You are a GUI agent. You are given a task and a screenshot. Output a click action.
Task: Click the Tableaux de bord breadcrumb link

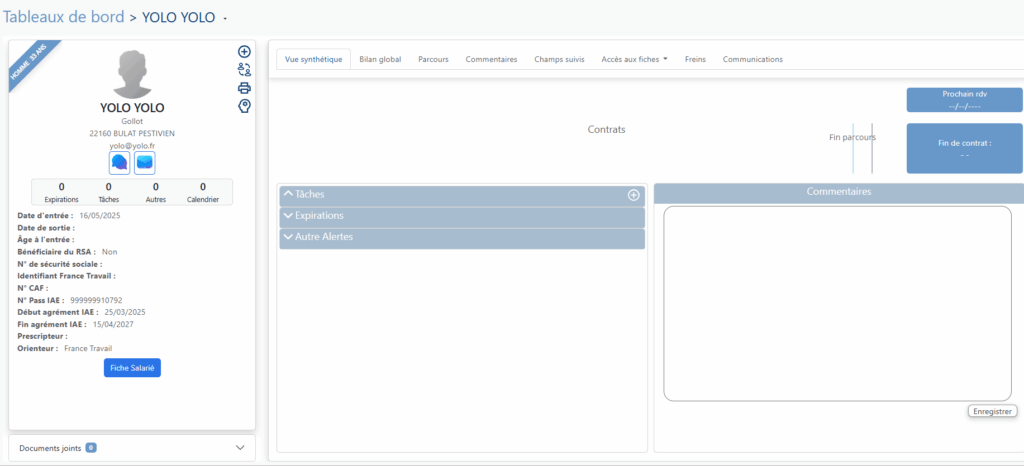[x=66, y=17]
